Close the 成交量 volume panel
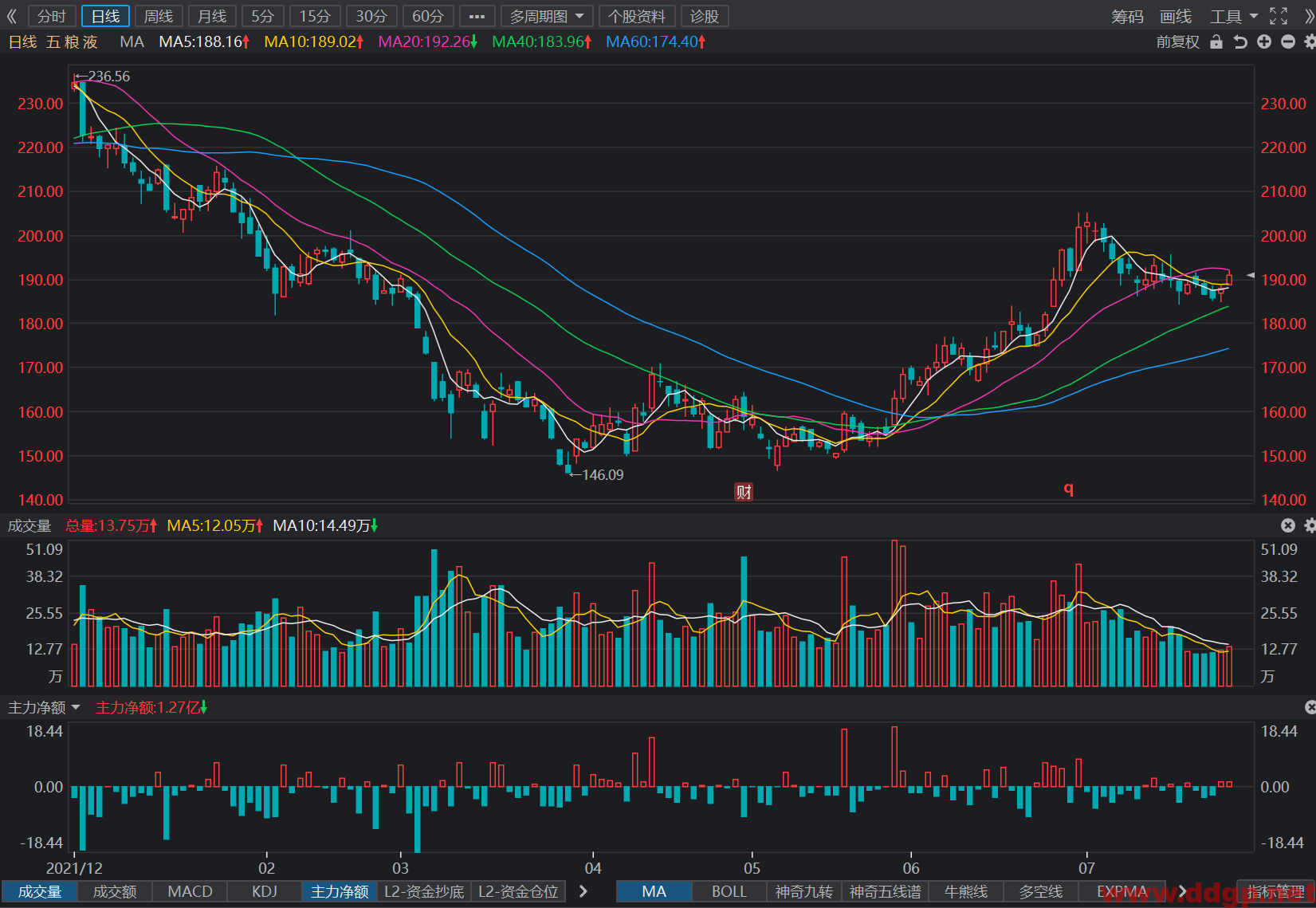Viewport: 1316px width, 908px height. pos(1288,525)
